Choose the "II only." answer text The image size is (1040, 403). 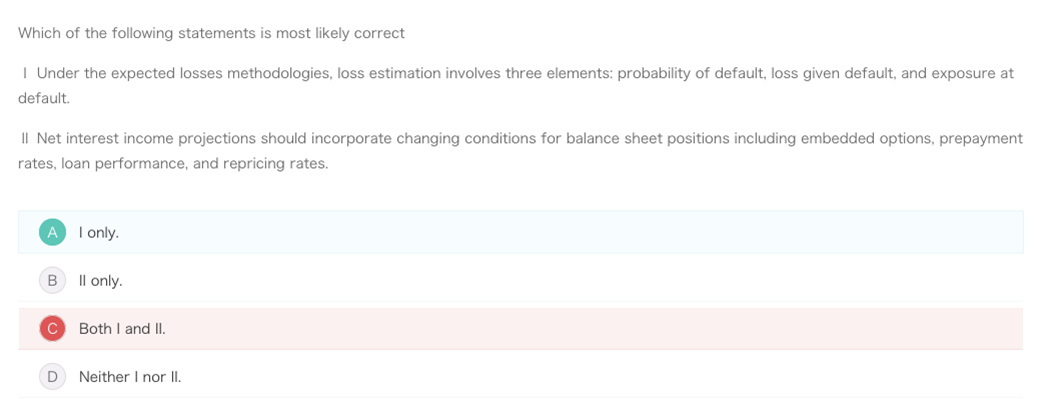coord(100,281)
